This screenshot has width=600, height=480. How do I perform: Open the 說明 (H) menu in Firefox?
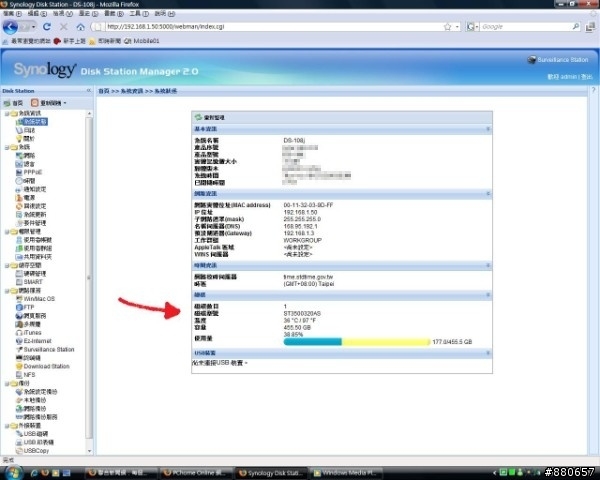165,13
